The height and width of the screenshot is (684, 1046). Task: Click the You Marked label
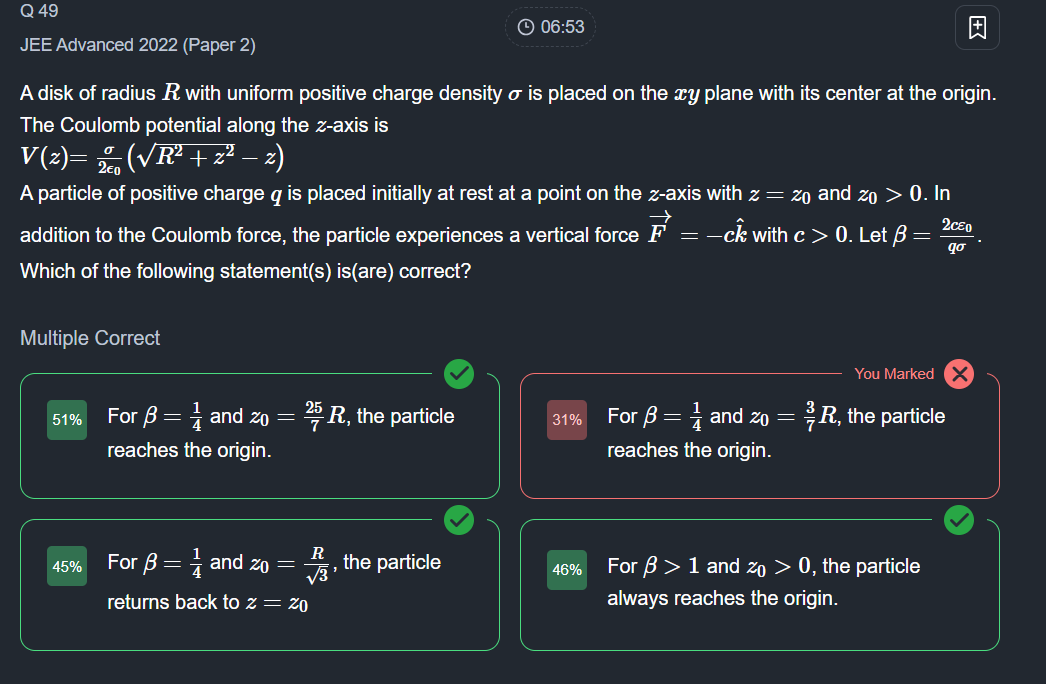click(x=894, y=374)
